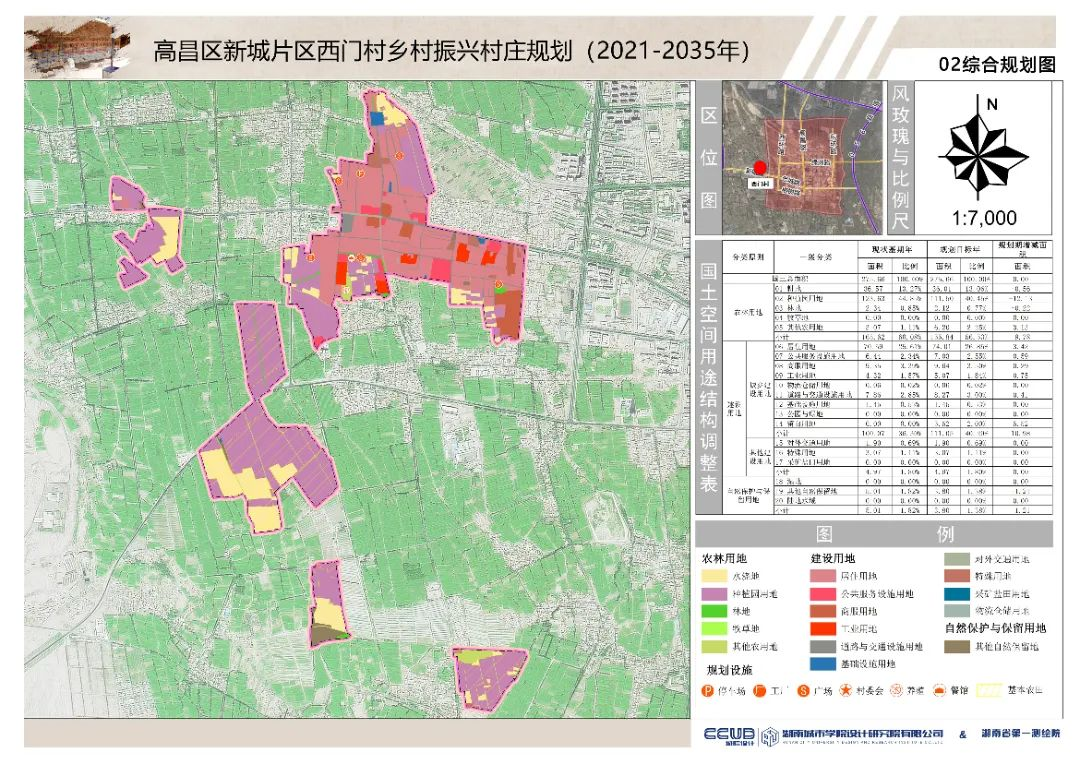Click the yellow 水浇地 legend swatch

pyautogui.click(x=714, y=577)
